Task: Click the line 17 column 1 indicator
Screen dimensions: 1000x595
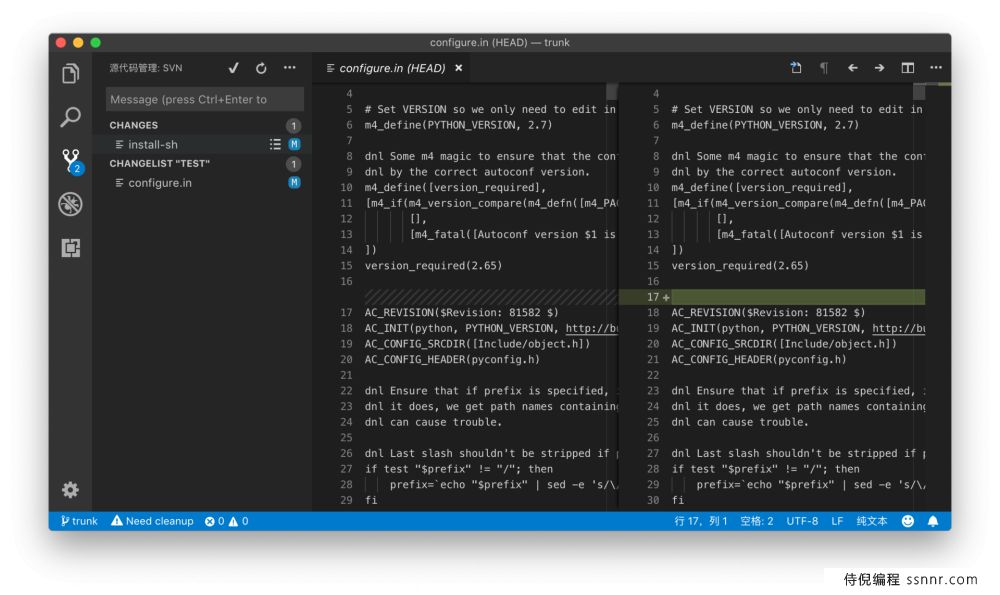Action: [701, 521]
